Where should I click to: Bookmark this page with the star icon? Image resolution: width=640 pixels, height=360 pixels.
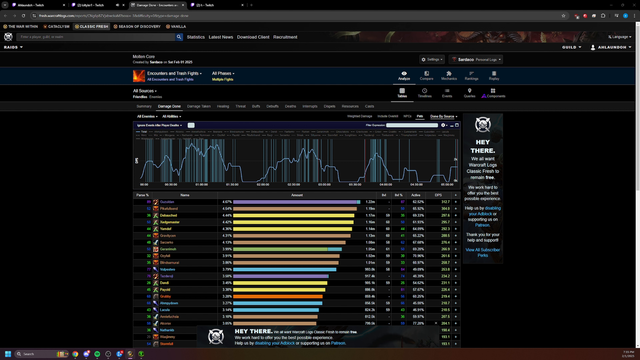563,16
